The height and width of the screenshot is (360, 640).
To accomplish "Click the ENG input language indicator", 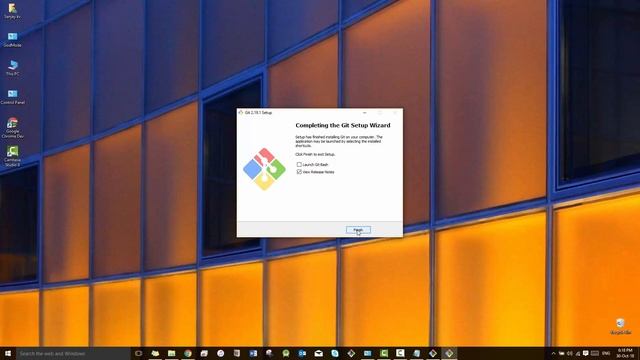I will pos(606,353).
